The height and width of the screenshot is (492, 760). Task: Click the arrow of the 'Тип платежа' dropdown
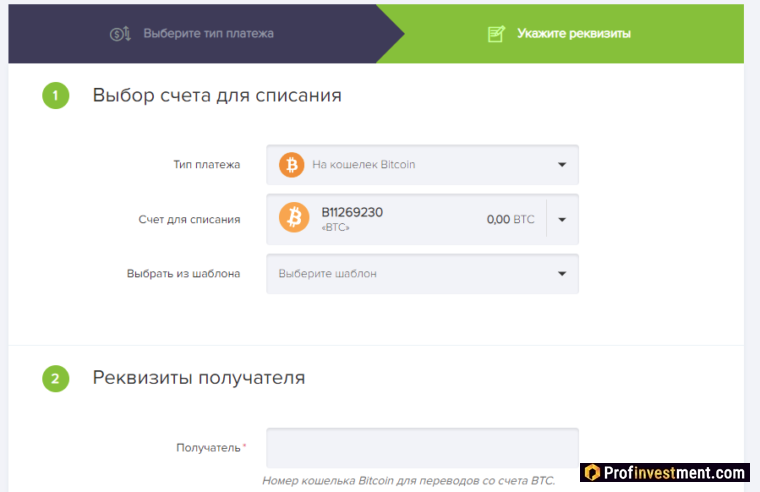point(562,165)
